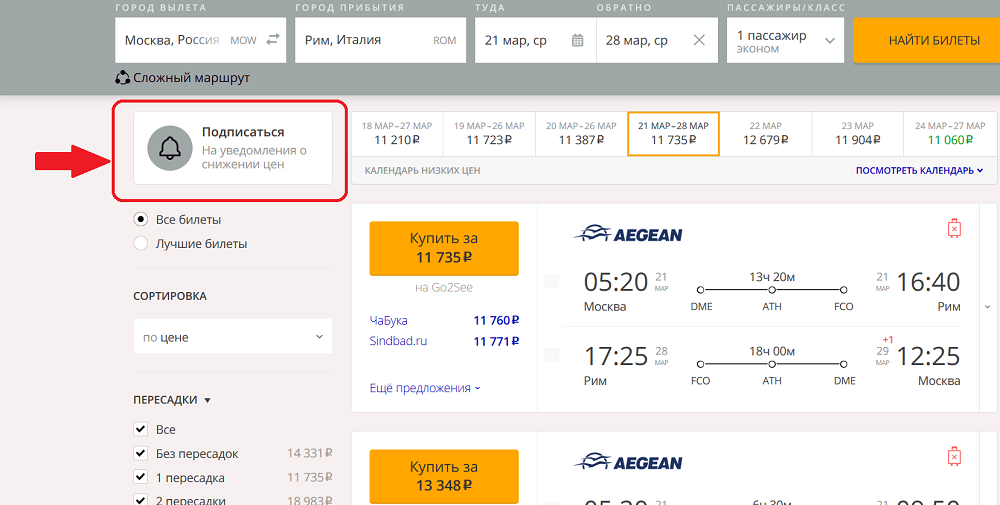Tick checkbox beside 17:25 Rome departure
This screenshot has height=505, width=1000.
(x=552, y=356)
